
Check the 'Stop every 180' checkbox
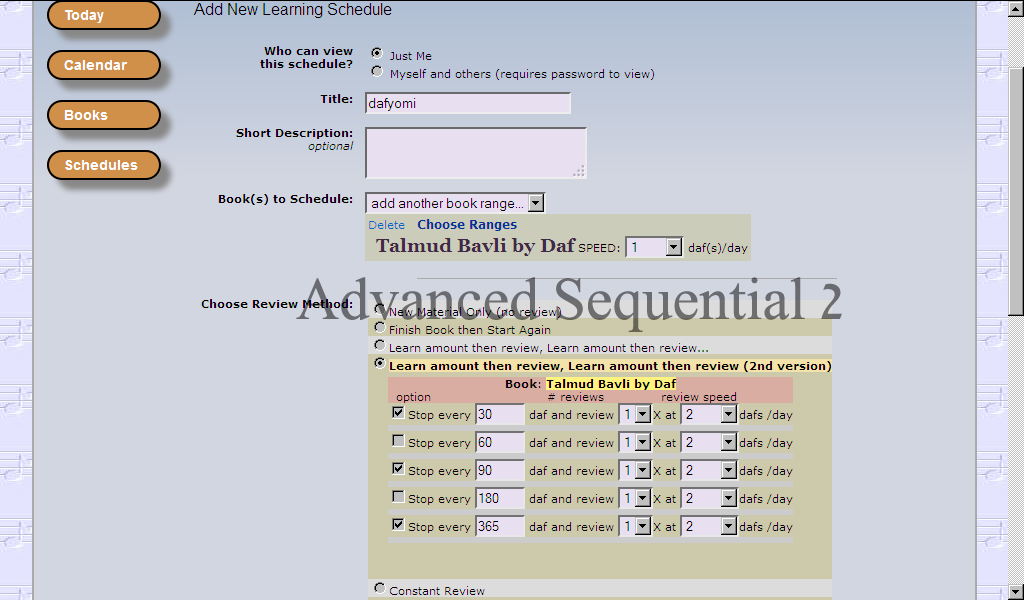(398, 496)
